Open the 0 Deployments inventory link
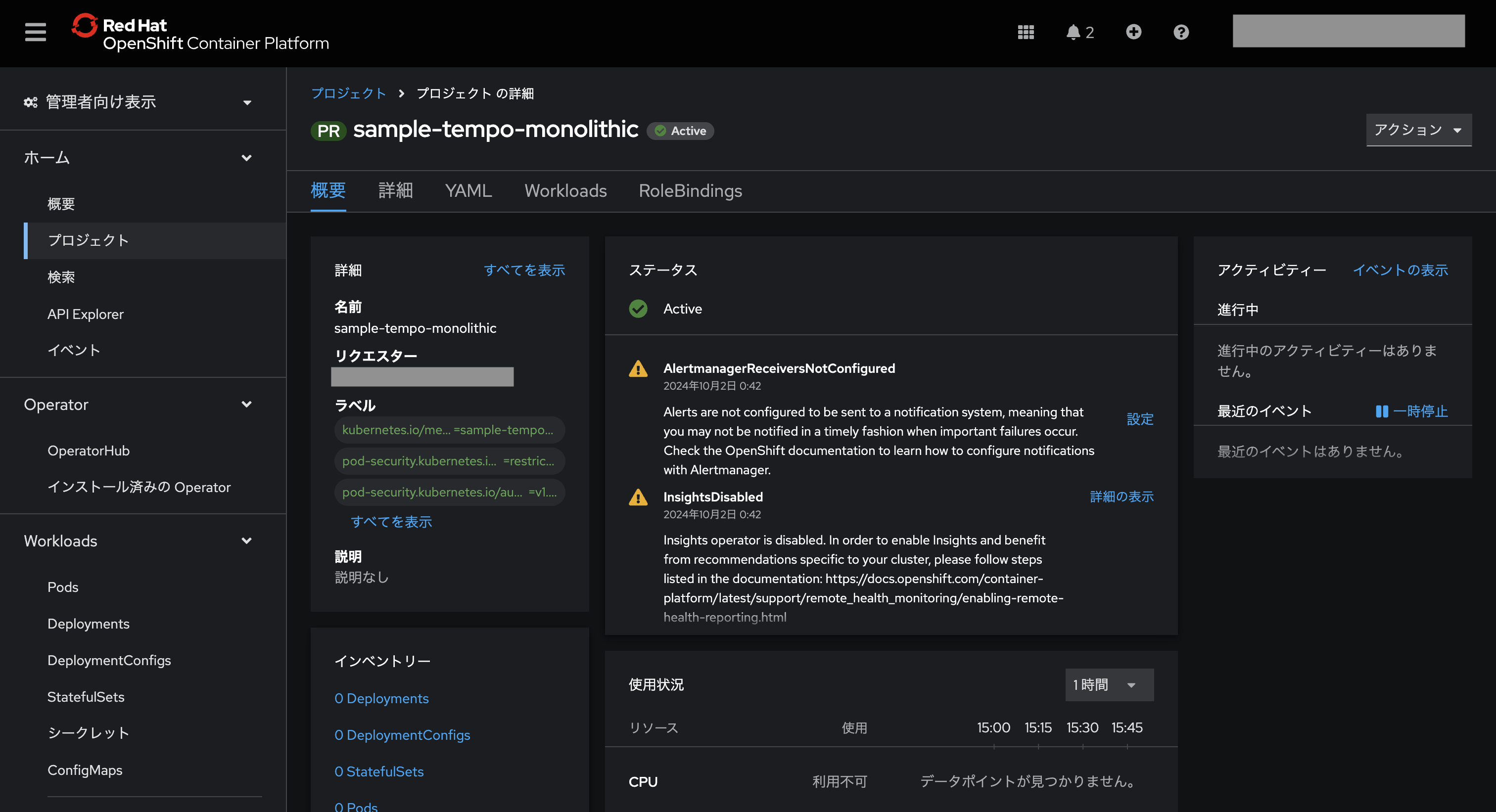The width and height of the screenshot is (1496, 812). [x=381, y=698]
